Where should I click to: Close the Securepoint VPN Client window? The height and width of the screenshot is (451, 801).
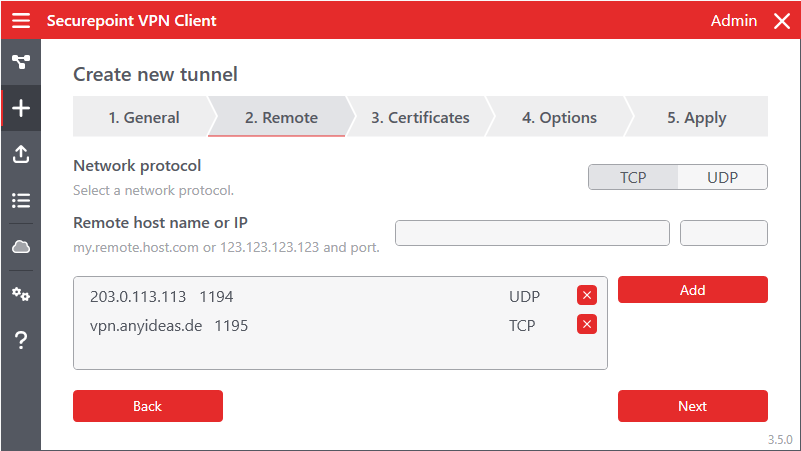click(782, 21)
